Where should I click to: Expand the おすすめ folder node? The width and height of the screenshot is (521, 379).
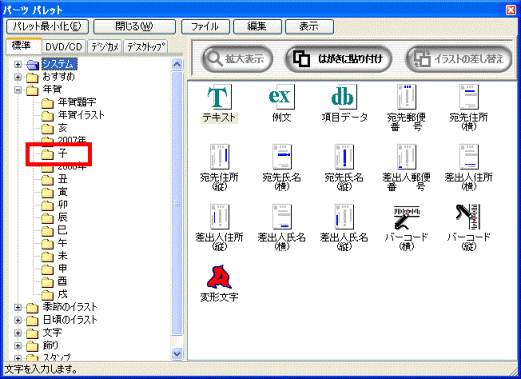tap(18, 77)
